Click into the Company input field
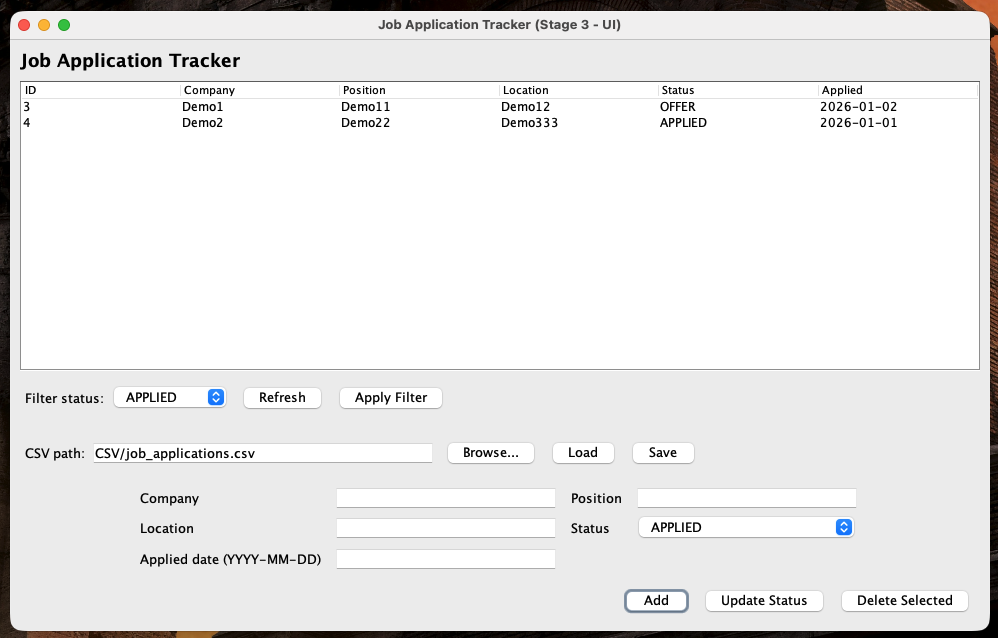The width and height of the screenshot is (998, 638). click(445, 498)
